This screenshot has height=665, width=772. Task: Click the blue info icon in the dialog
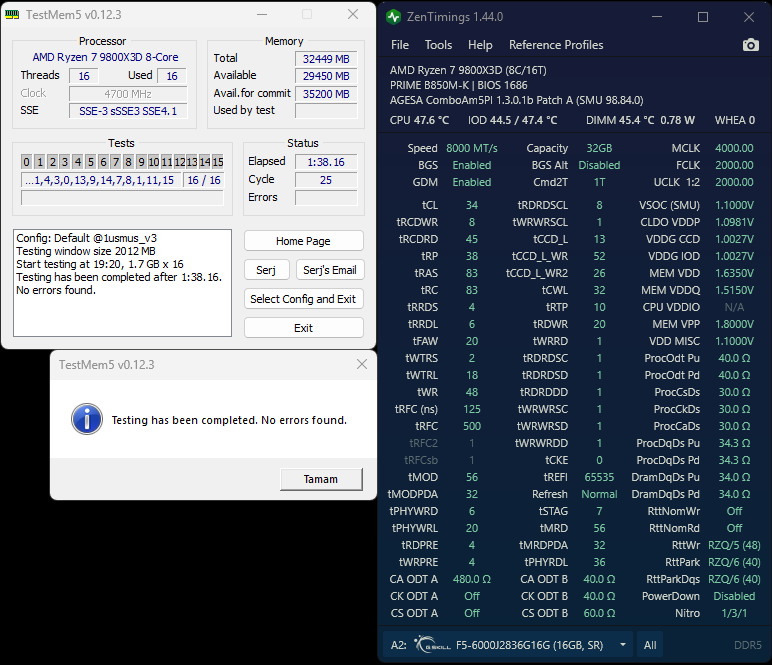pyautogui.click(x=87, y=419)
